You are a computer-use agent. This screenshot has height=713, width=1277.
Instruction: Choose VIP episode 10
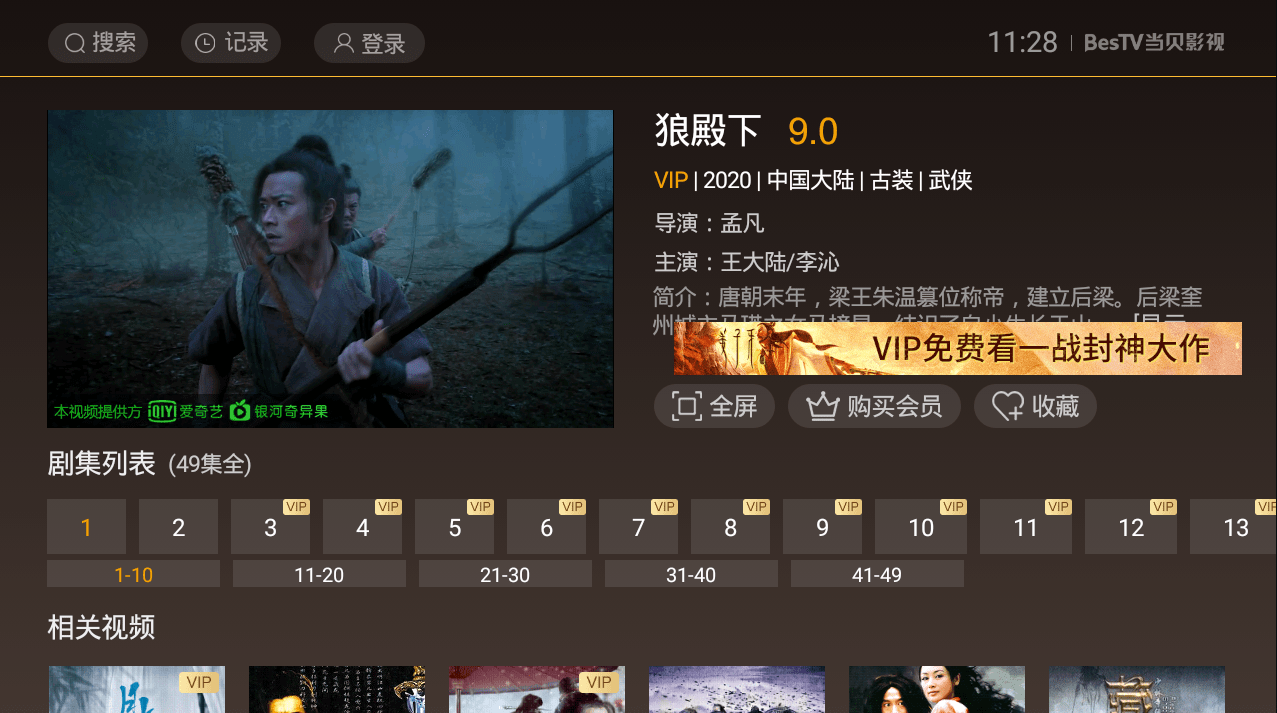[921, 527]
